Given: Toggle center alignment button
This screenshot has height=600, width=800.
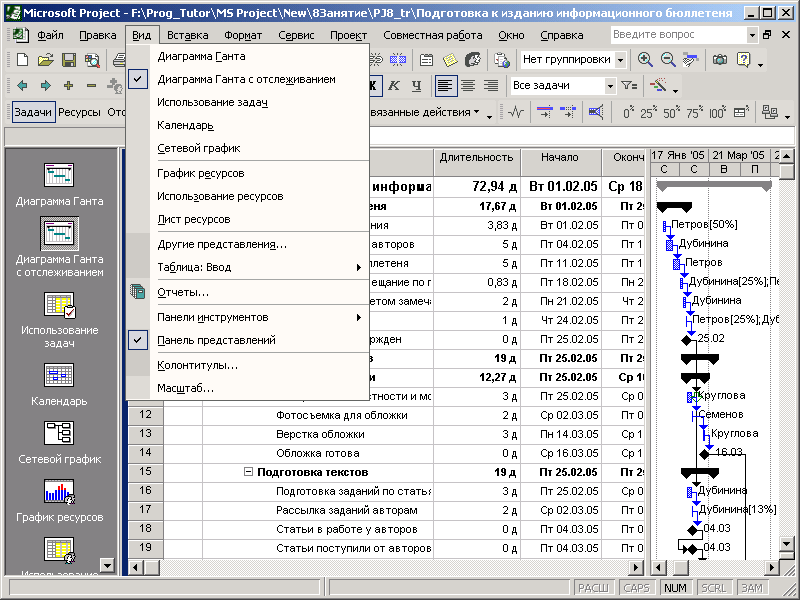Looking at the screenshot, I should (x=468, y=86).
